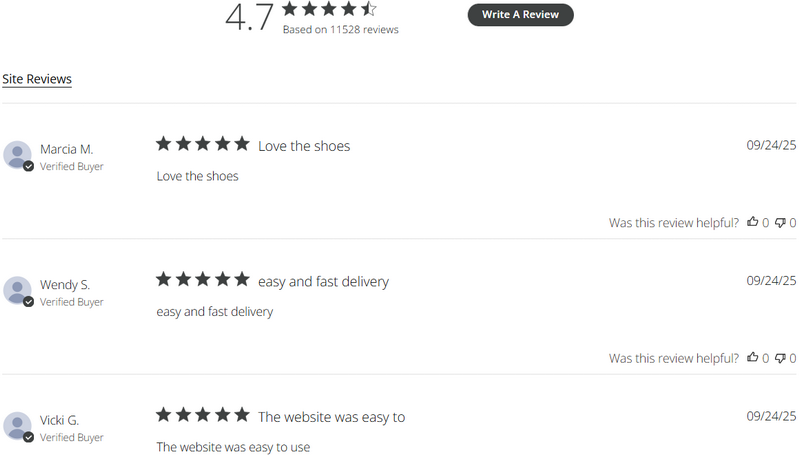Click Wendy S.'s five-star rating
Image resolution: width=800 pixels, height=455 pixels.
(202, 280)
